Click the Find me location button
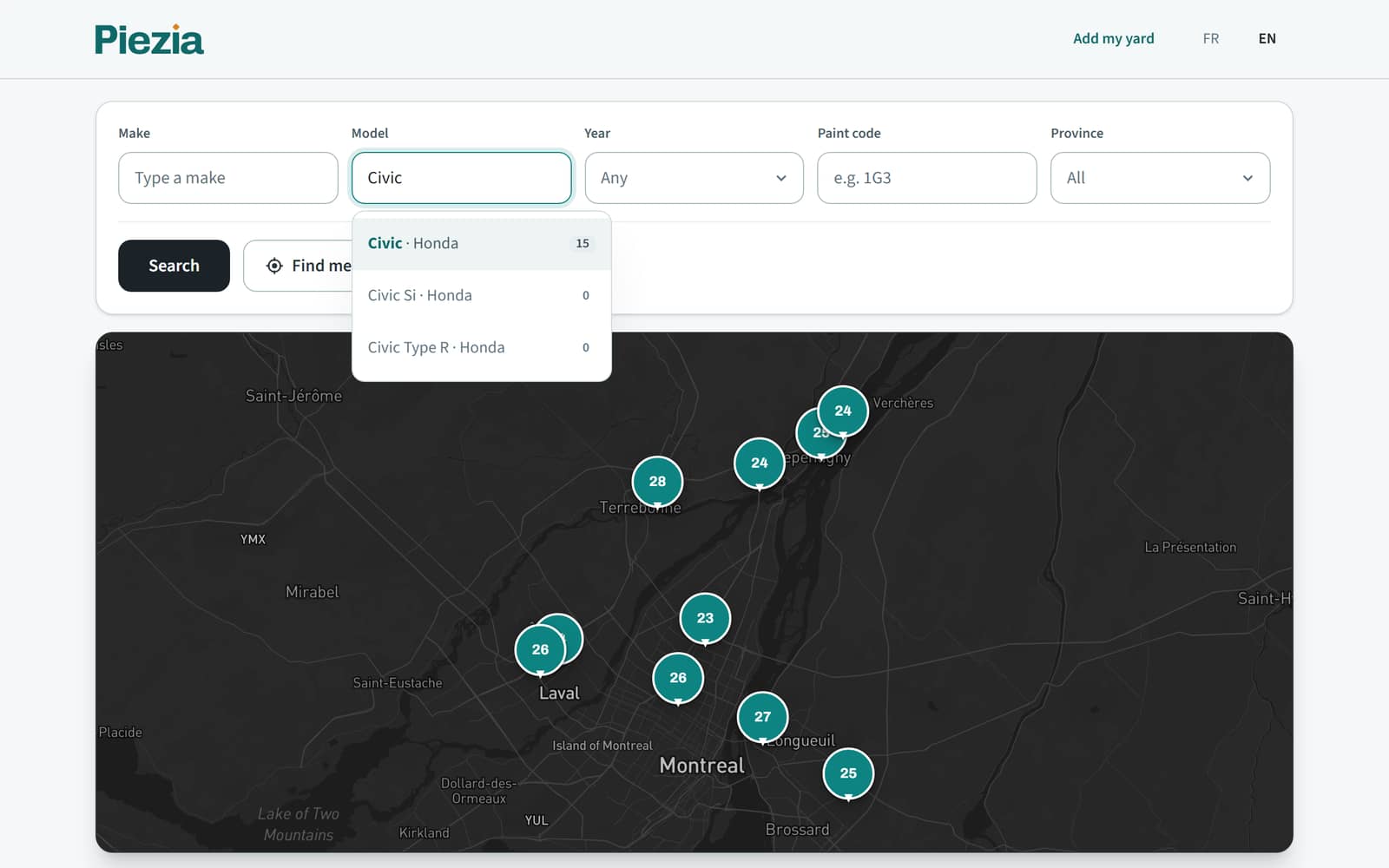Image resolution: width=1389 pixels, height=868 pixels. [298, 266]
